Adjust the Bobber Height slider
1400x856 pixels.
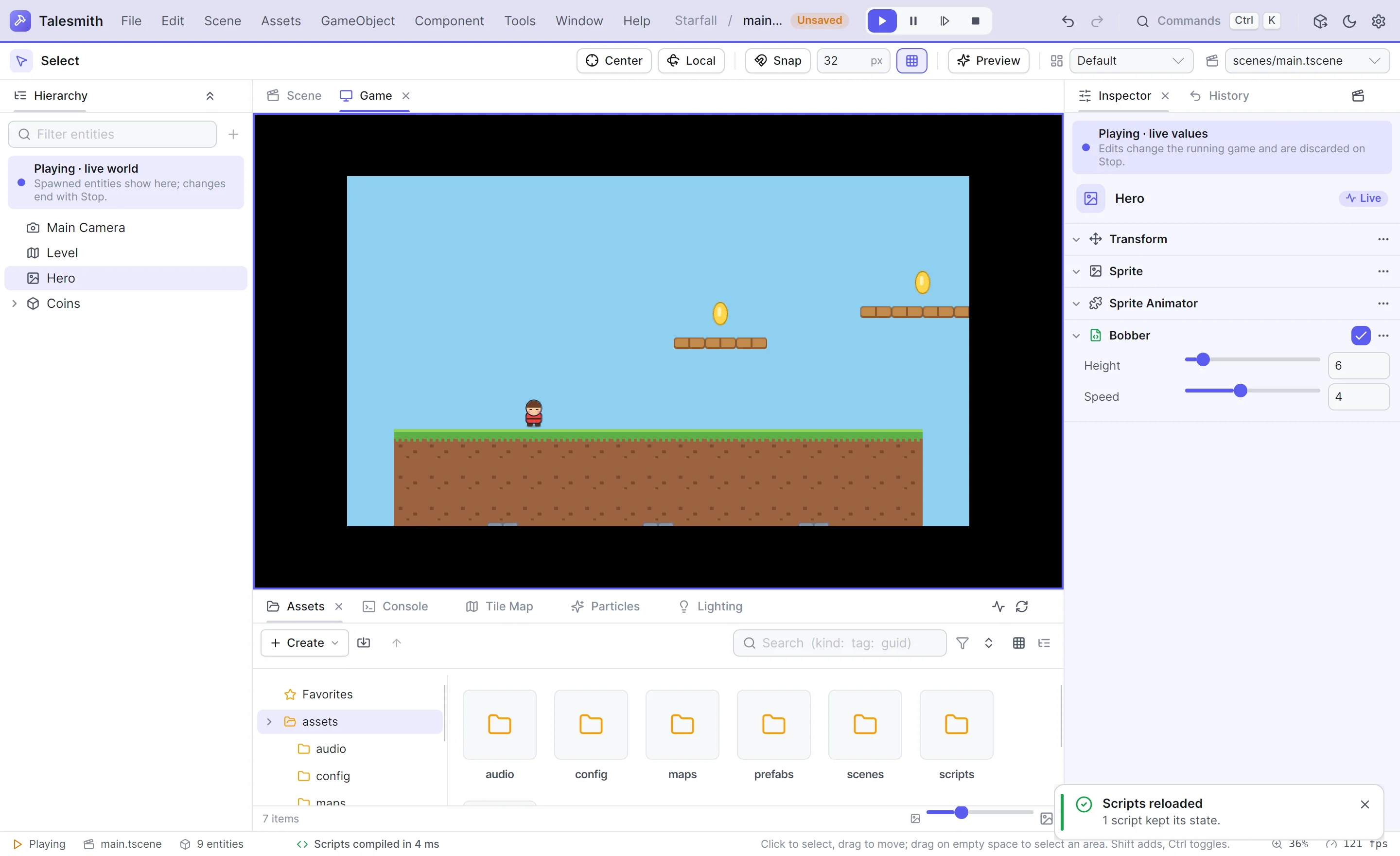1252,360
